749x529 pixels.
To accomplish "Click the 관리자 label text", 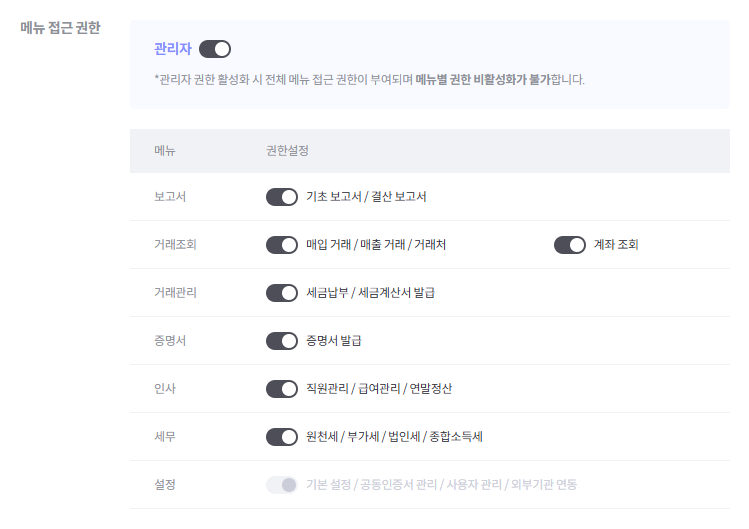I will (172, 49).
